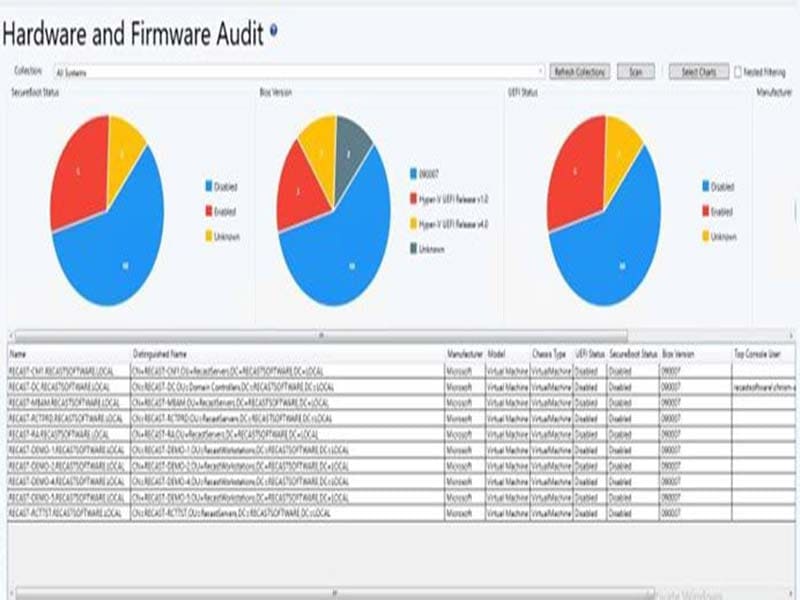Viewport: 800px width, 600px height.
Task: Sort by the UEFI Status column header in table
Action: click(590, 354)
